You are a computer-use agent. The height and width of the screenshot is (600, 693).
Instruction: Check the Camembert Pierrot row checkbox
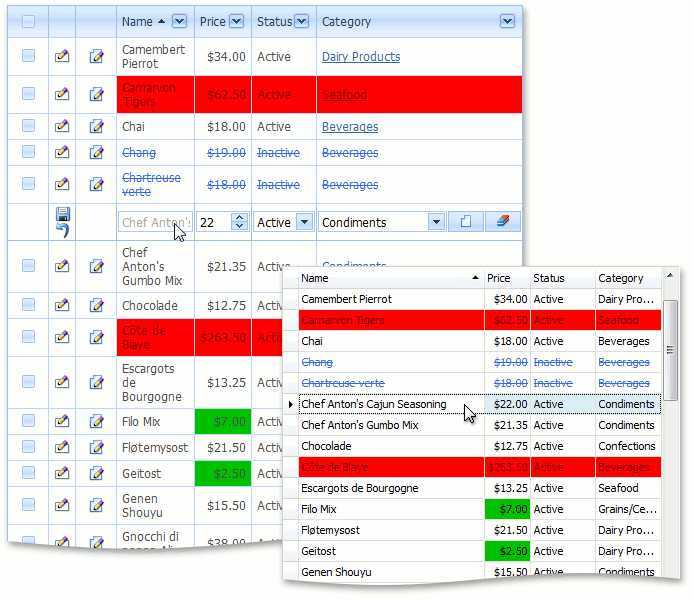click(x=28, y=55)
